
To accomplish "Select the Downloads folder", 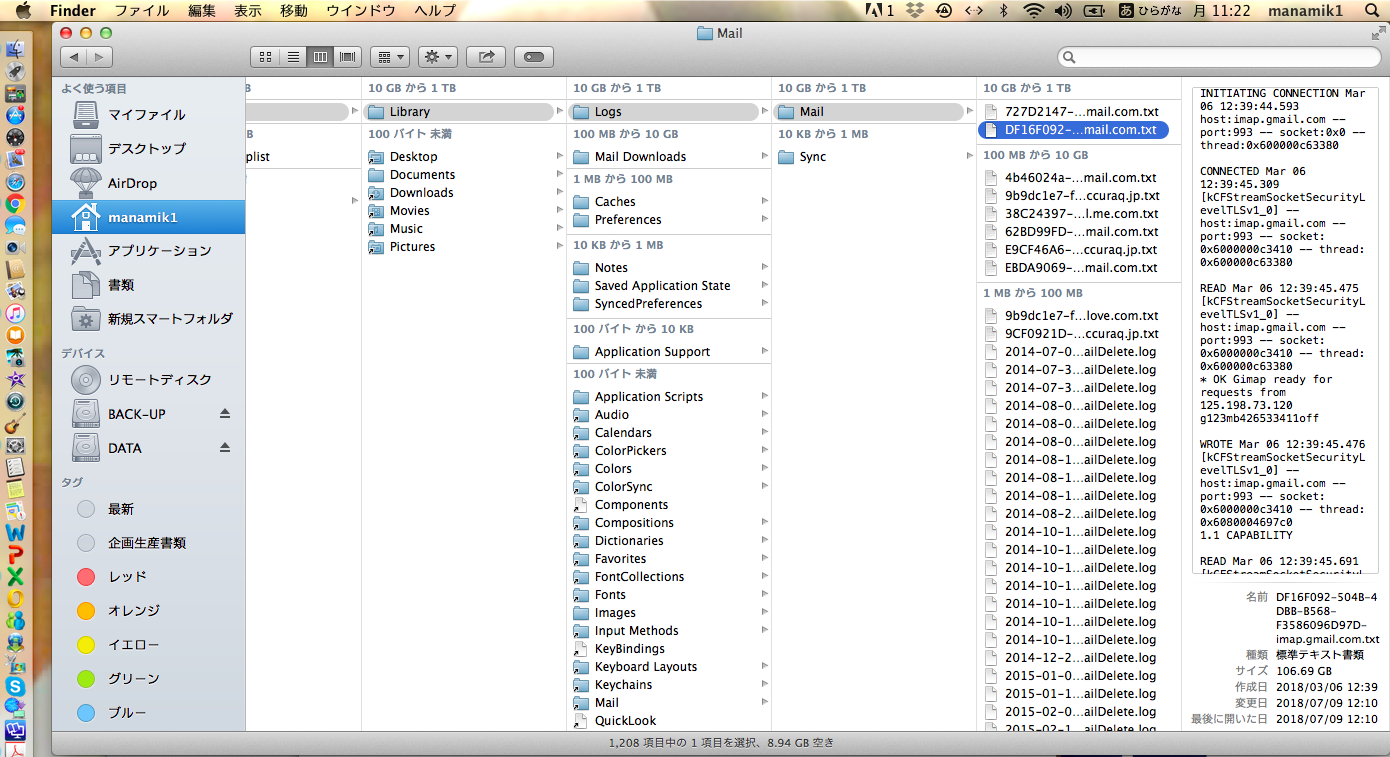I will pyautogui.click(x=463, y=193).
